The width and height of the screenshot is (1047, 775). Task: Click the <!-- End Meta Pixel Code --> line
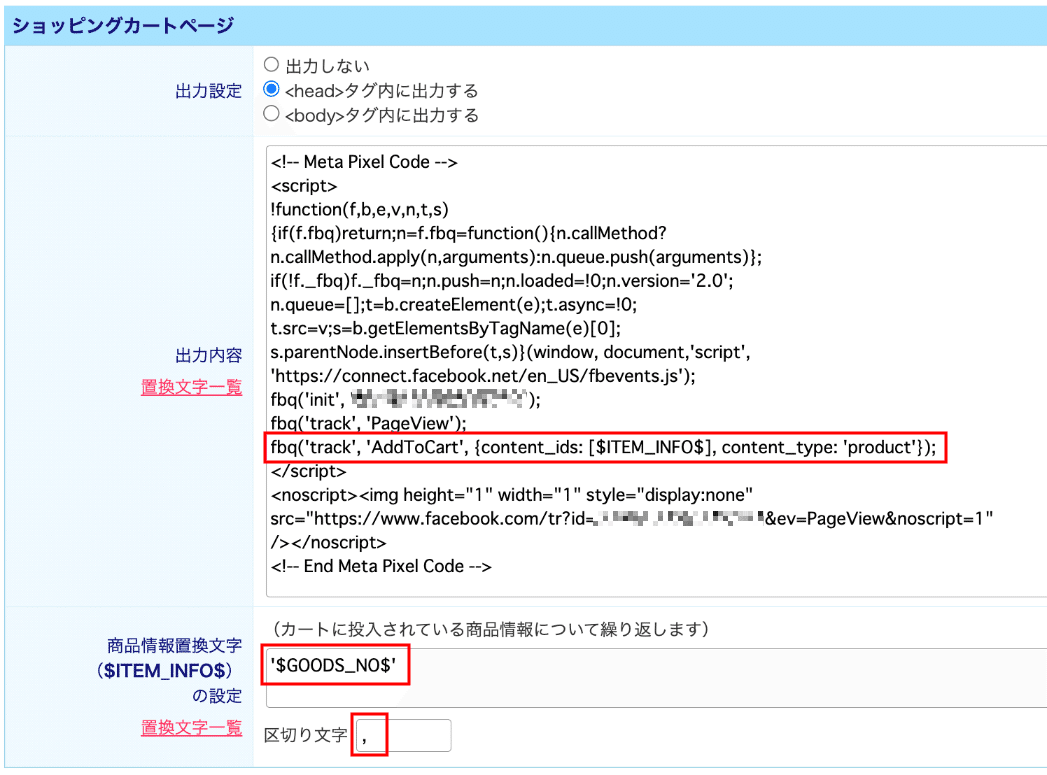tap(381, 567)
